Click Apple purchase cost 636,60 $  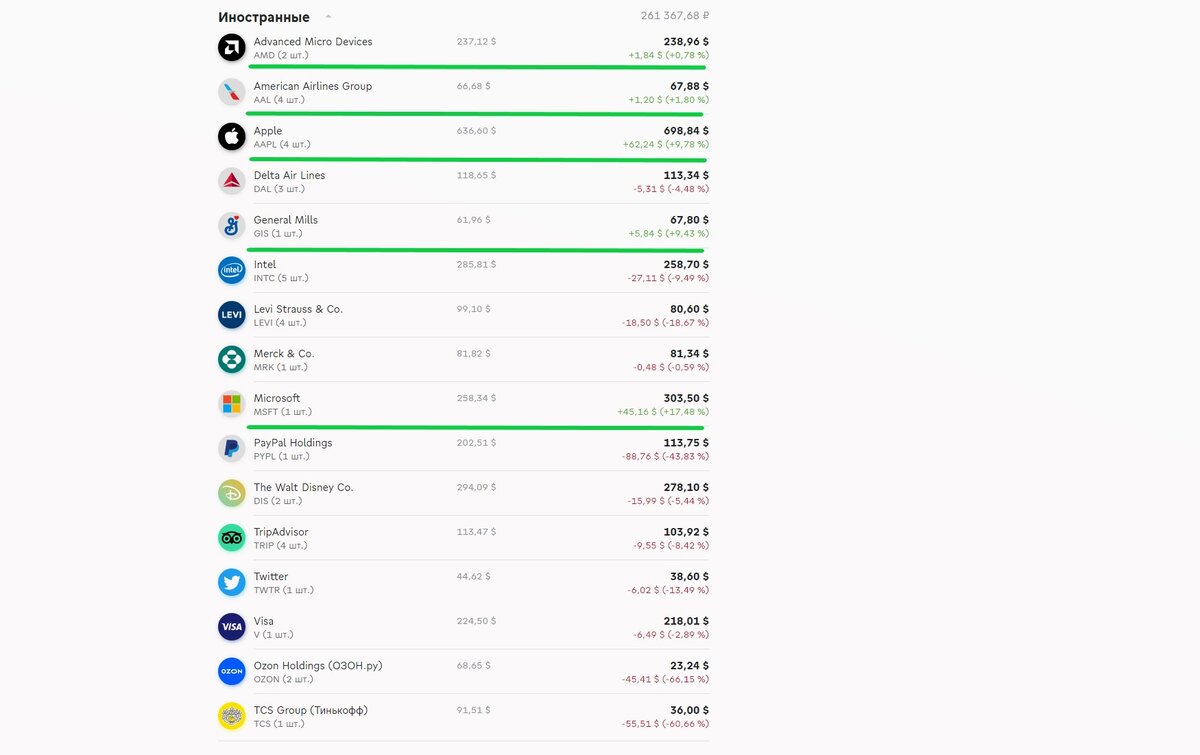click(476, 131)
